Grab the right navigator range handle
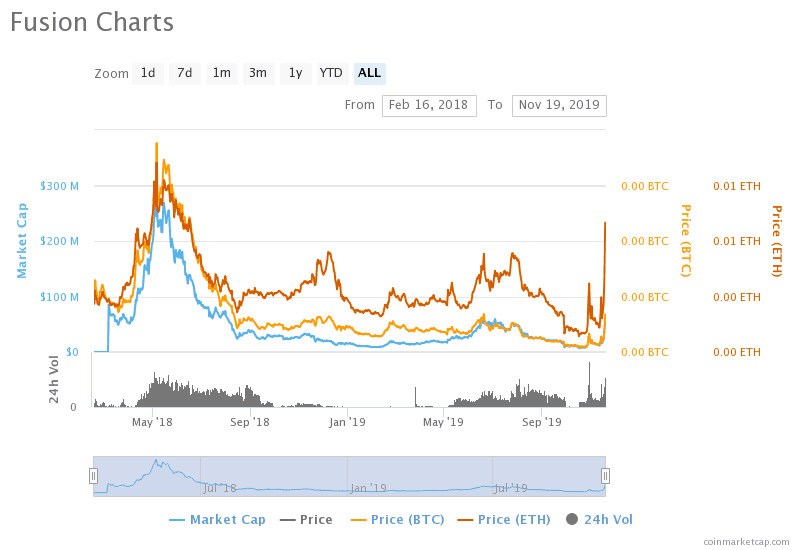 point(605,476)
